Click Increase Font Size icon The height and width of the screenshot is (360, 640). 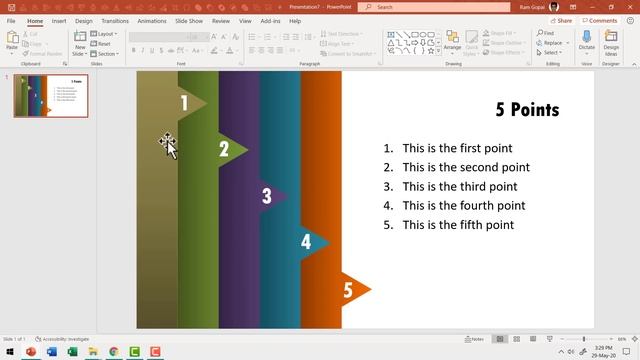coord(214,37)
